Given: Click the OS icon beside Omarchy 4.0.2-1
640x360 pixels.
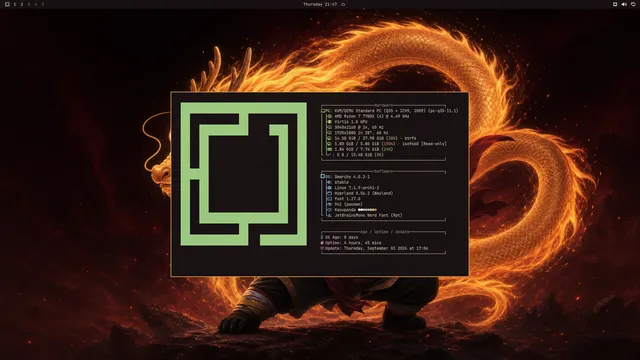Looking at the screenshot, I should [x=323, y=176].
